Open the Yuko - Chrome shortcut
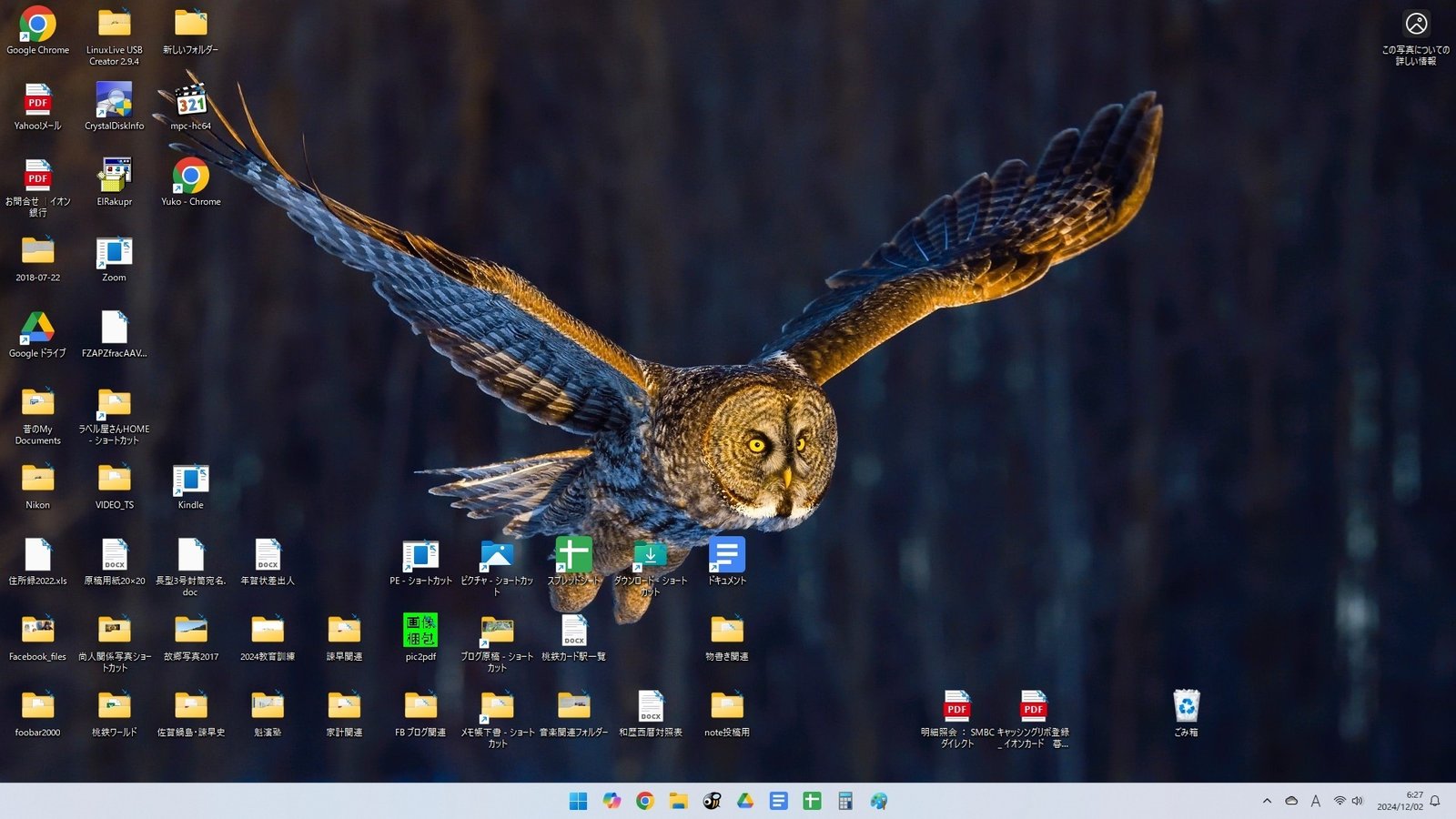Image resolution: width=1456 pixels, height=819 pixels. pyautogui.click(x=190, y=183)
